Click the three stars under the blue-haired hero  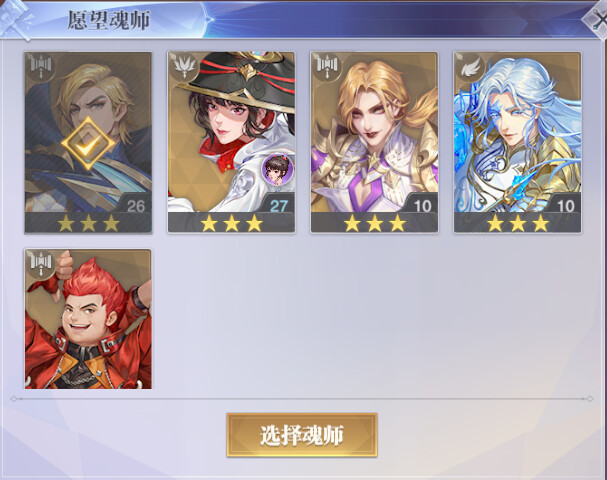tap(518, 223)
